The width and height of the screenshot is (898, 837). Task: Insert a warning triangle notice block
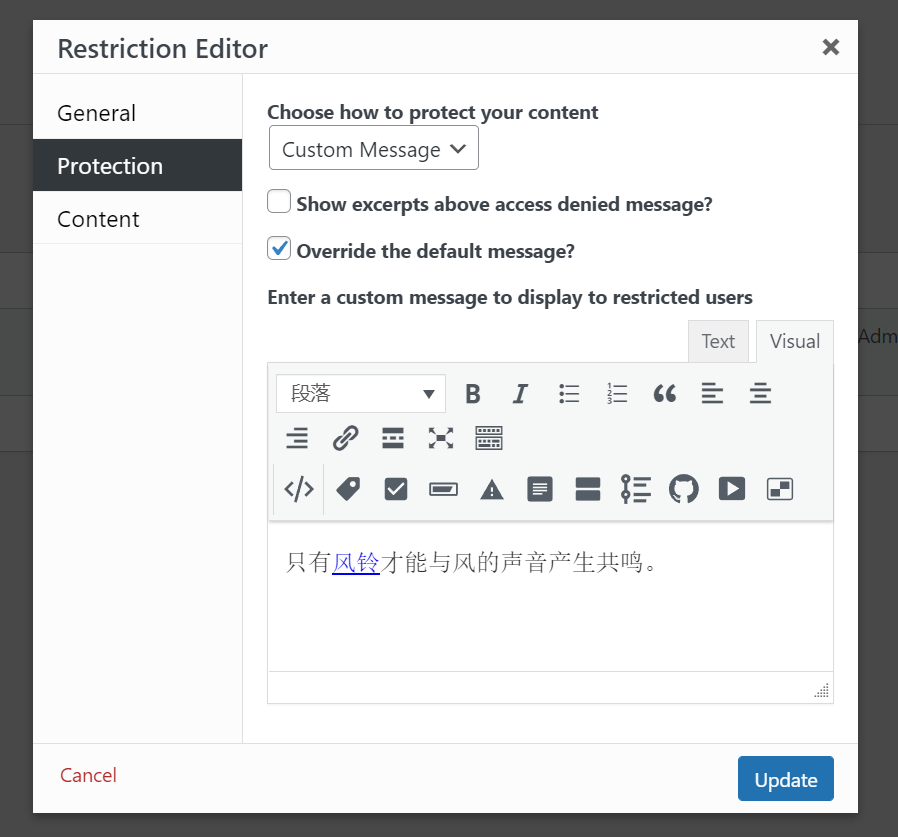pos(491,490)
